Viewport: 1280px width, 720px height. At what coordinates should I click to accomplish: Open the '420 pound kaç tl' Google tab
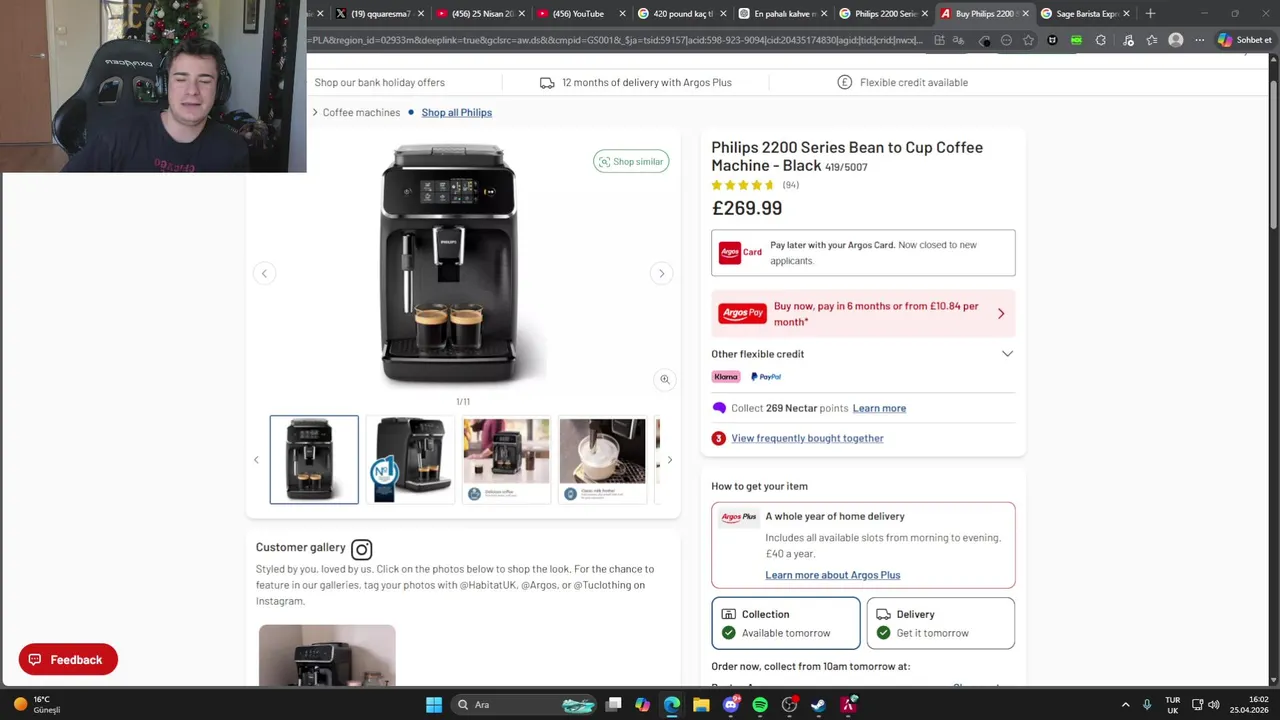tap(681, 14)
